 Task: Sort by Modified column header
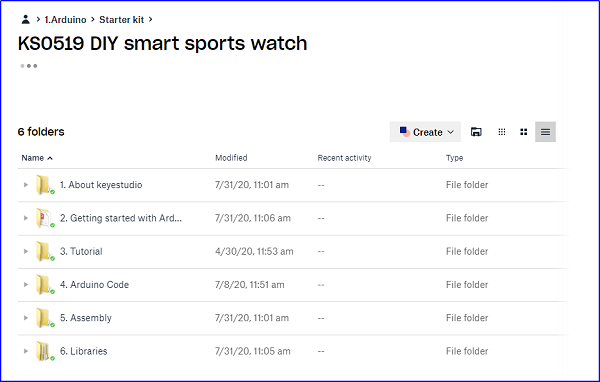[231, 158]
